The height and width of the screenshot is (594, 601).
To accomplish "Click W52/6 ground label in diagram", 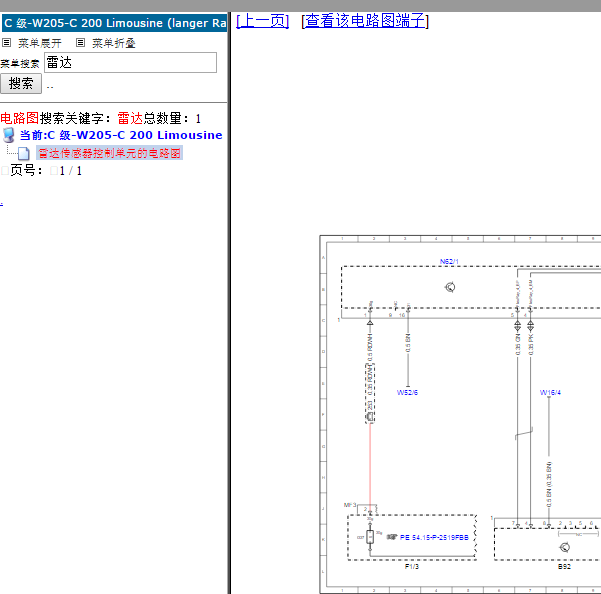I will coord(407,392).
